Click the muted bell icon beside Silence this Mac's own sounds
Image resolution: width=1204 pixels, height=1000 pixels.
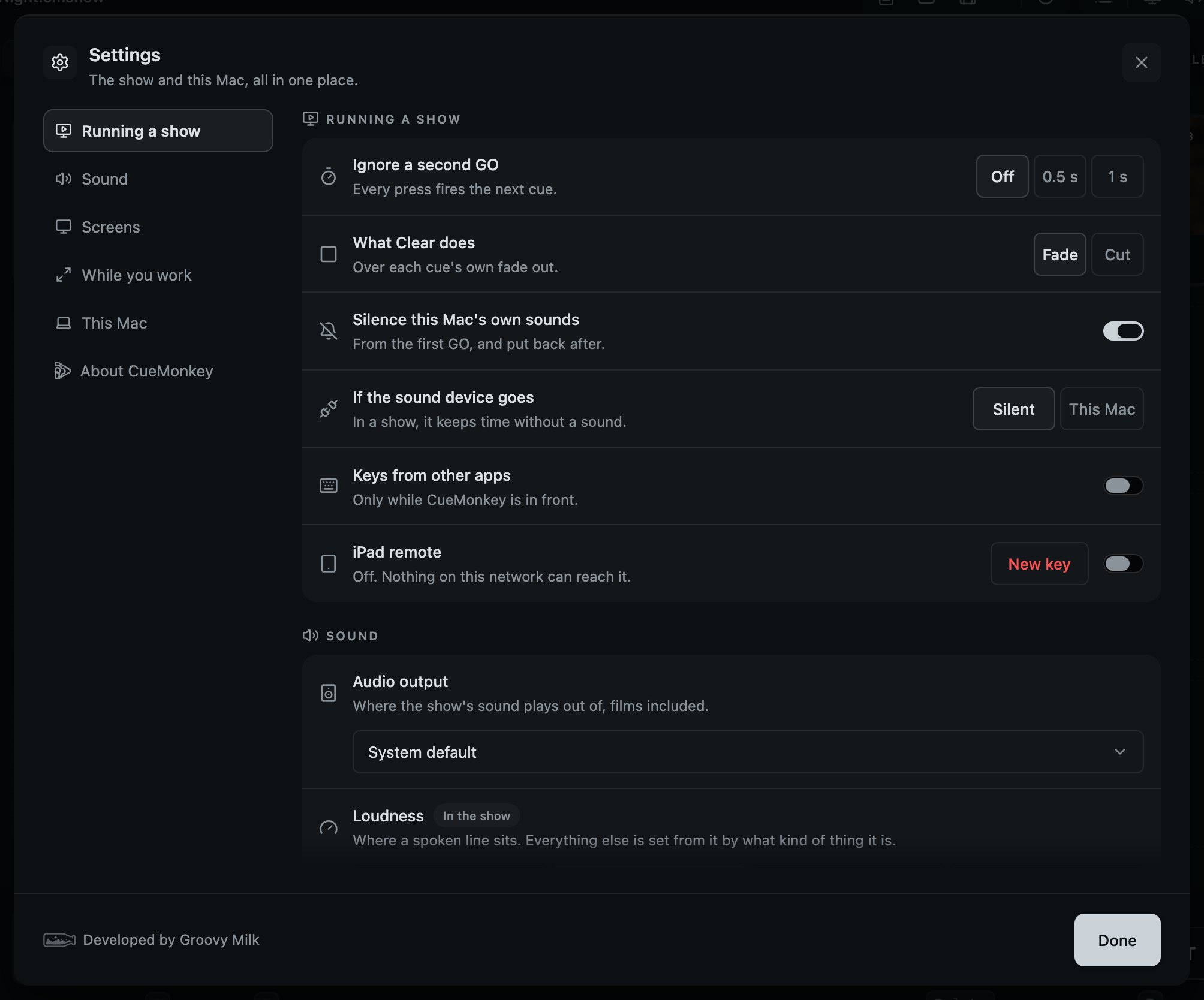point(329,331)
